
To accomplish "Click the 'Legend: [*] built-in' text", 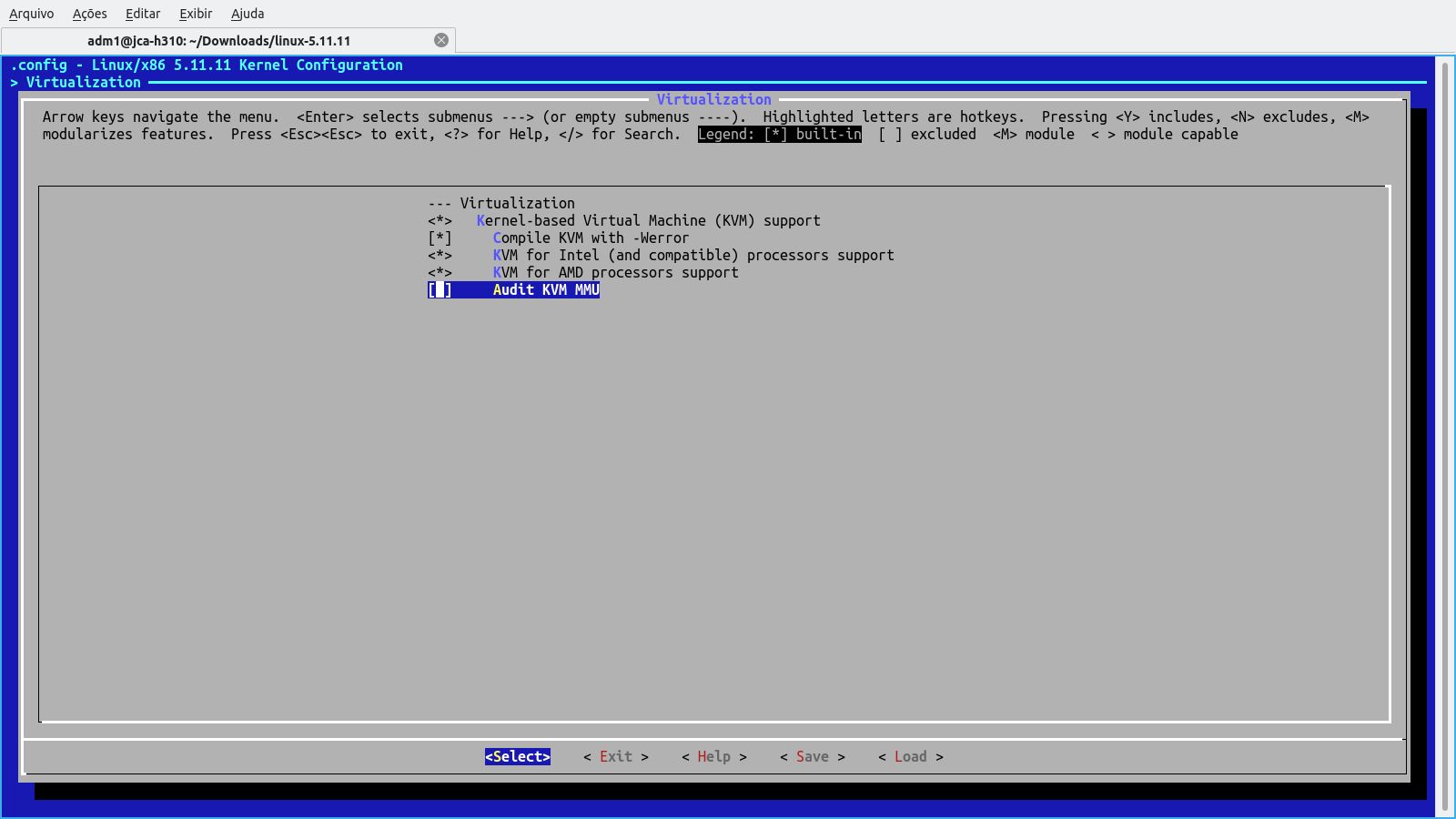I will pyautogui.click(x=780, y=134).
